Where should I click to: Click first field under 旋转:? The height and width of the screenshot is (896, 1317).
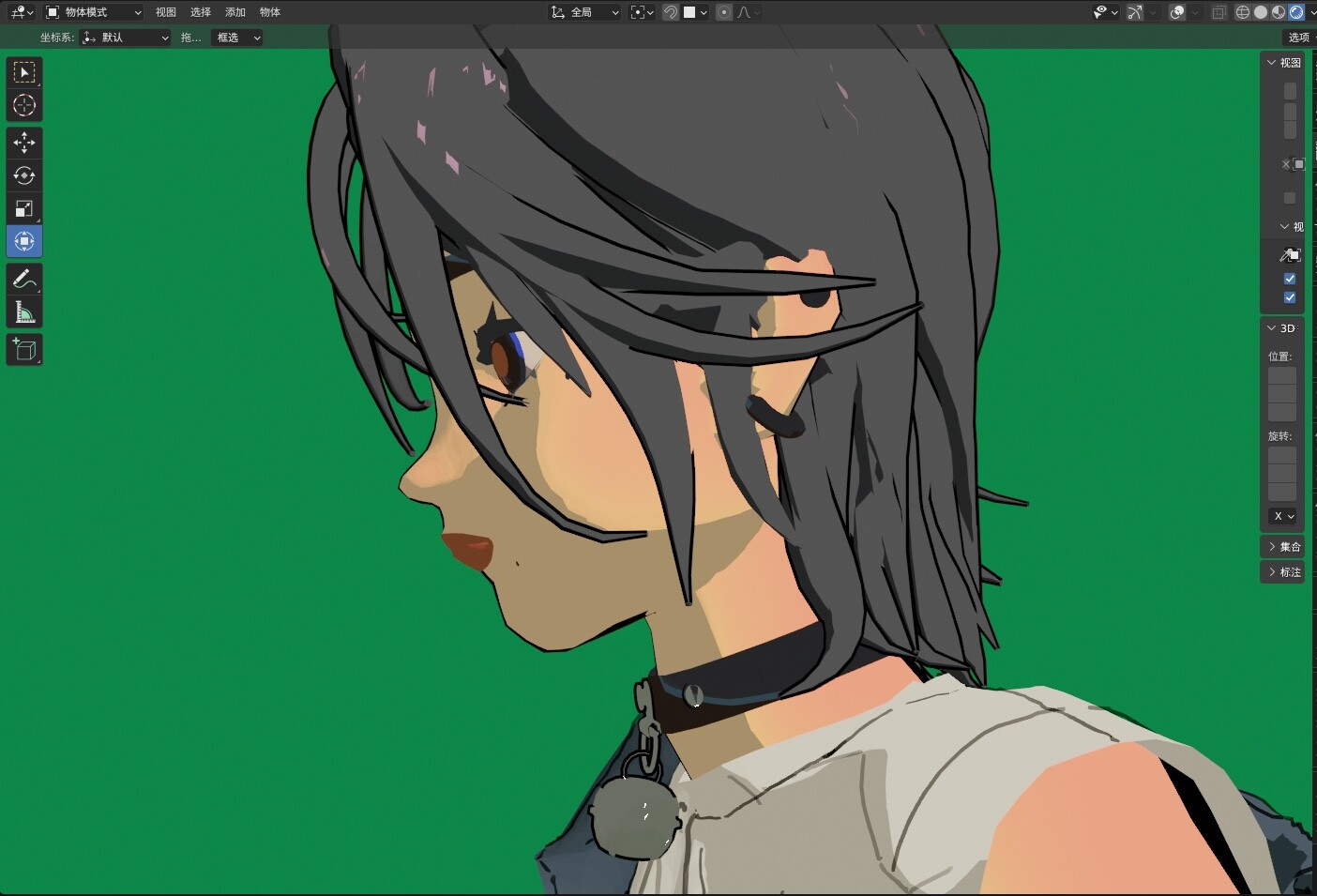1282,455
